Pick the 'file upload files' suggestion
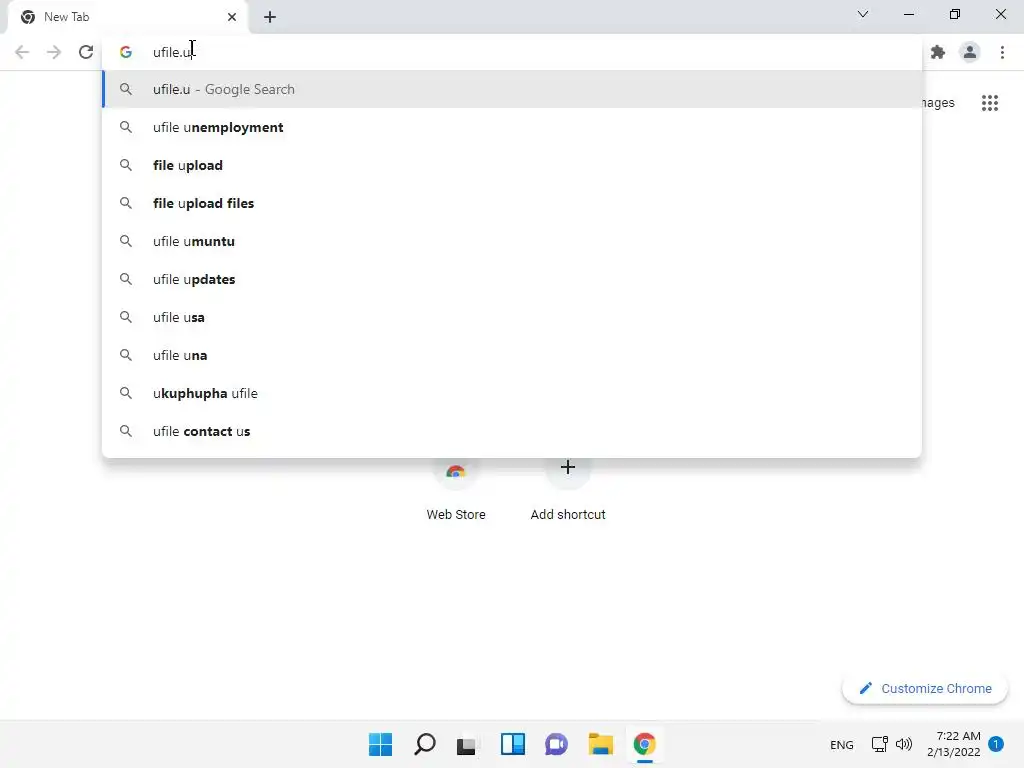This screenshot has height=768, width=1024. coord(512,203)
